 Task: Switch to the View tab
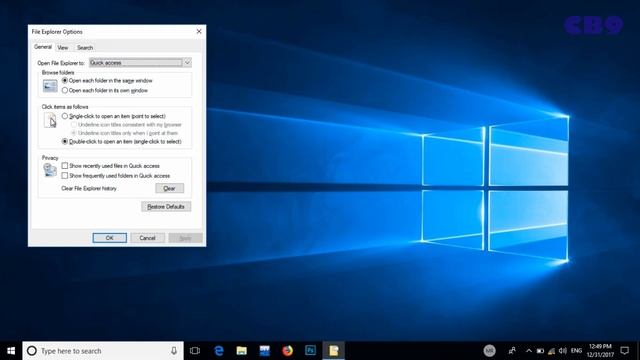click(63, 48)
